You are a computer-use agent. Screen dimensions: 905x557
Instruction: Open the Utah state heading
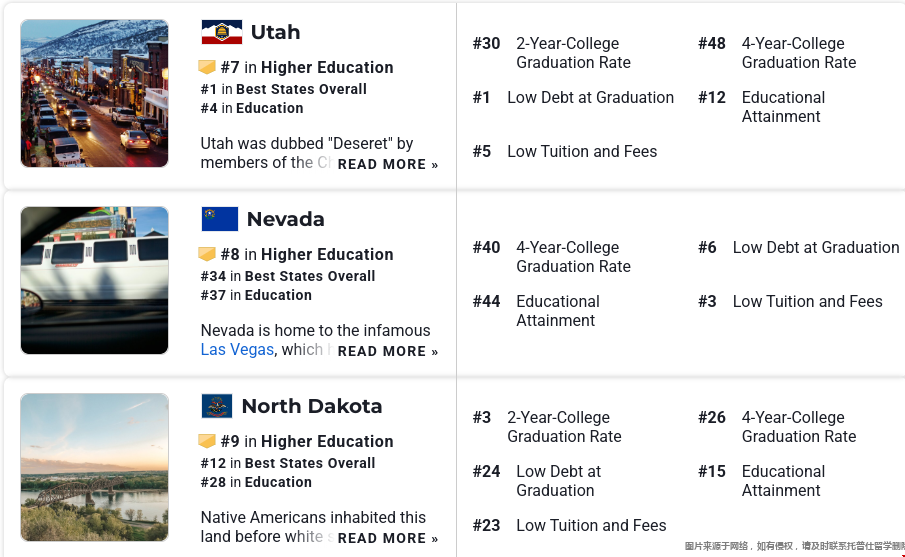pos(275,32)
